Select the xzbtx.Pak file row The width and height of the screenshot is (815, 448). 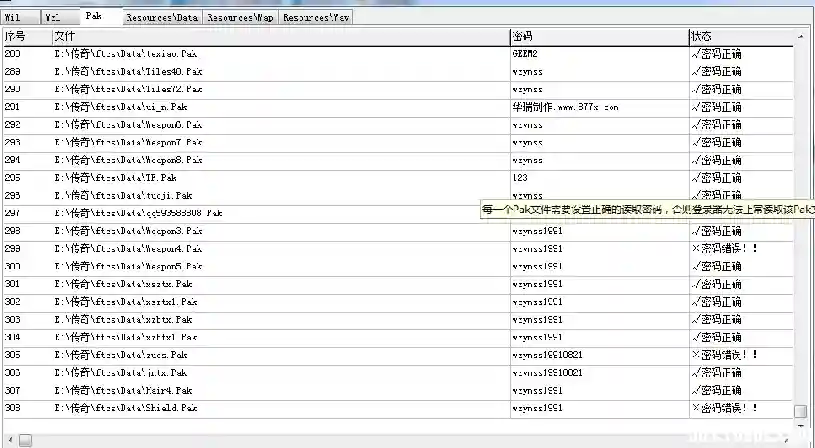click(x=398, y=319)
